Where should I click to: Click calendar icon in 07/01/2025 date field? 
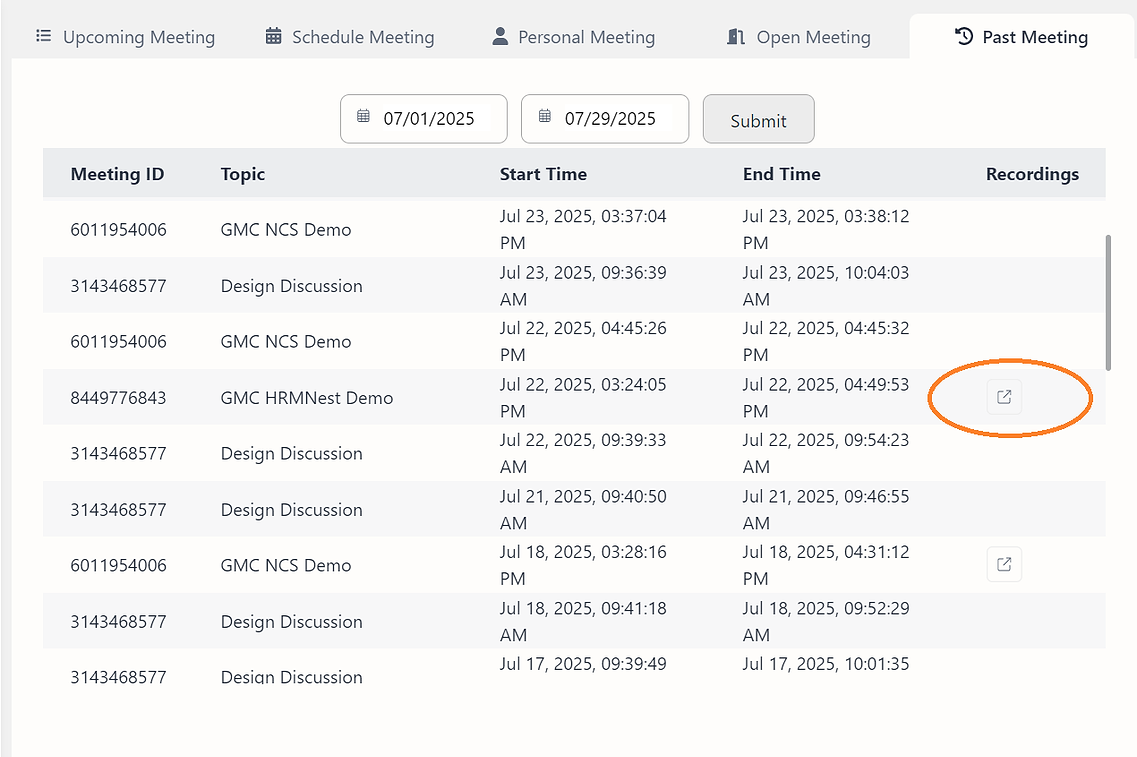point(363,116)
